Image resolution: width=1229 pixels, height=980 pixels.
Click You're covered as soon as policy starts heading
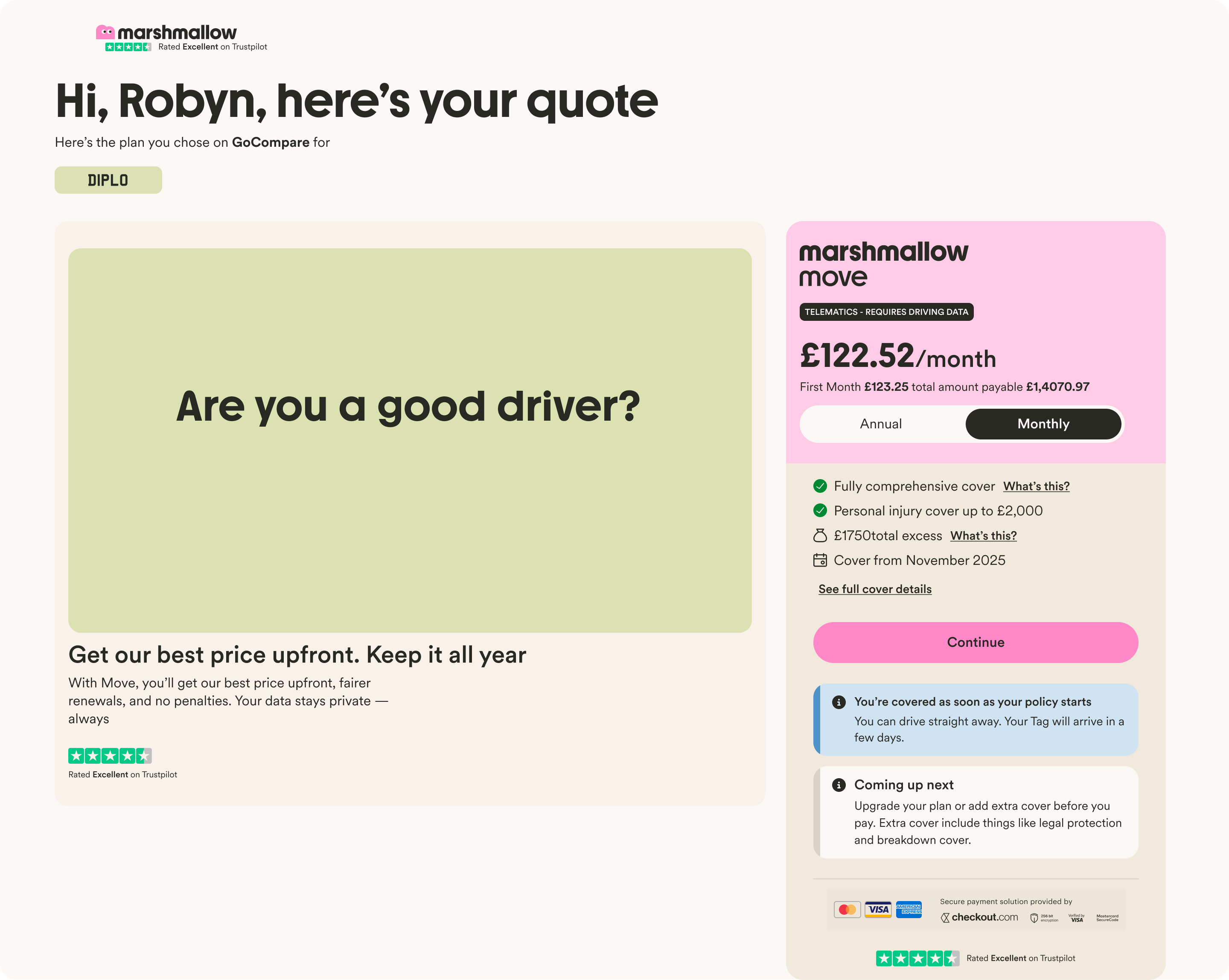973,702
